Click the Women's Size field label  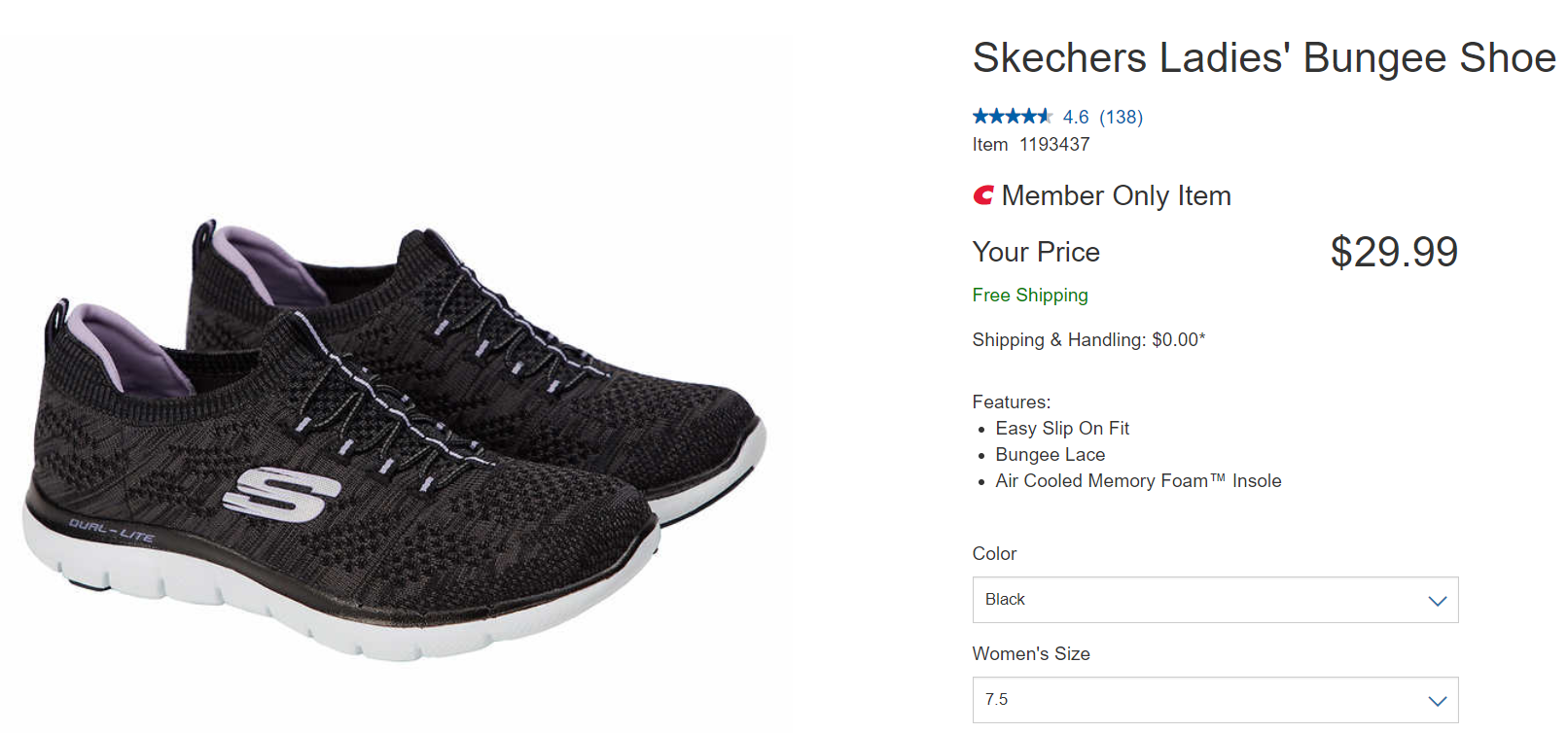click(1030, 654)
